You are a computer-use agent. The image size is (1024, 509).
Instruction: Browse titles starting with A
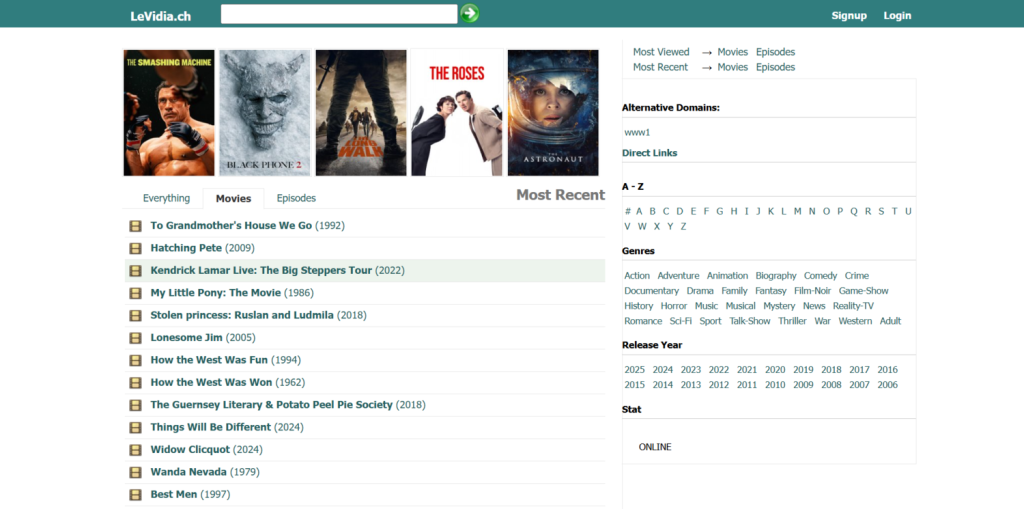click(639, 211)
